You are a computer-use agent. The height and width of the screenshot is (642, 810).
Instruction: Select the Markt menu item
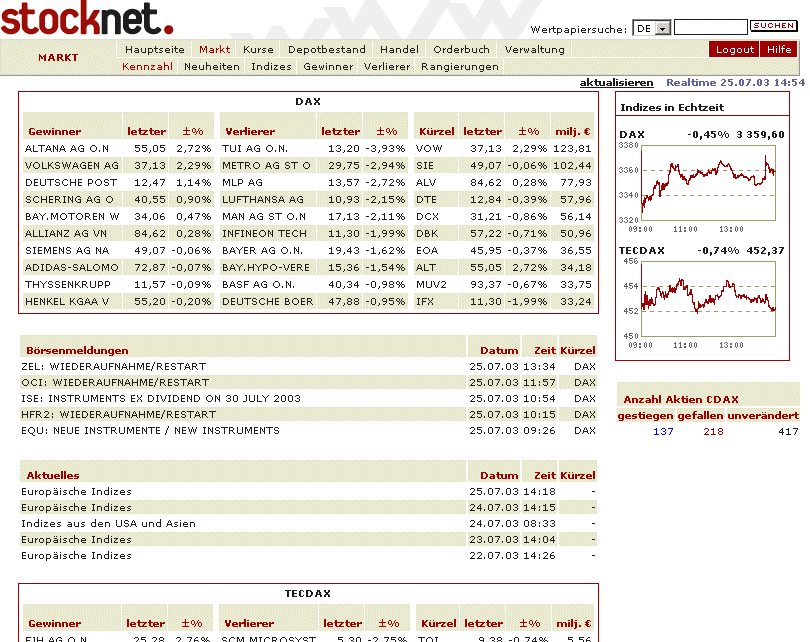pyautogui.click(x=214, y=50)
